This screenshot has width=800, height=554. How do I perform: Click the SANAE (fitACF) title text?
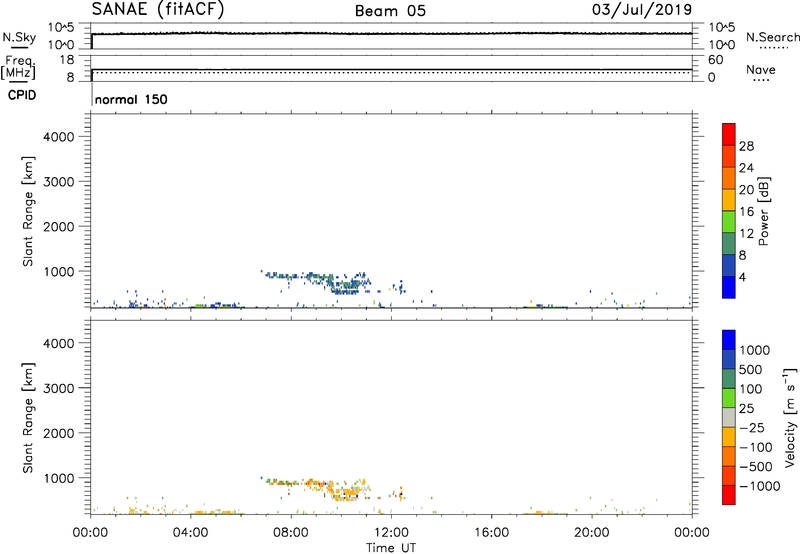[x=158, y=9]
